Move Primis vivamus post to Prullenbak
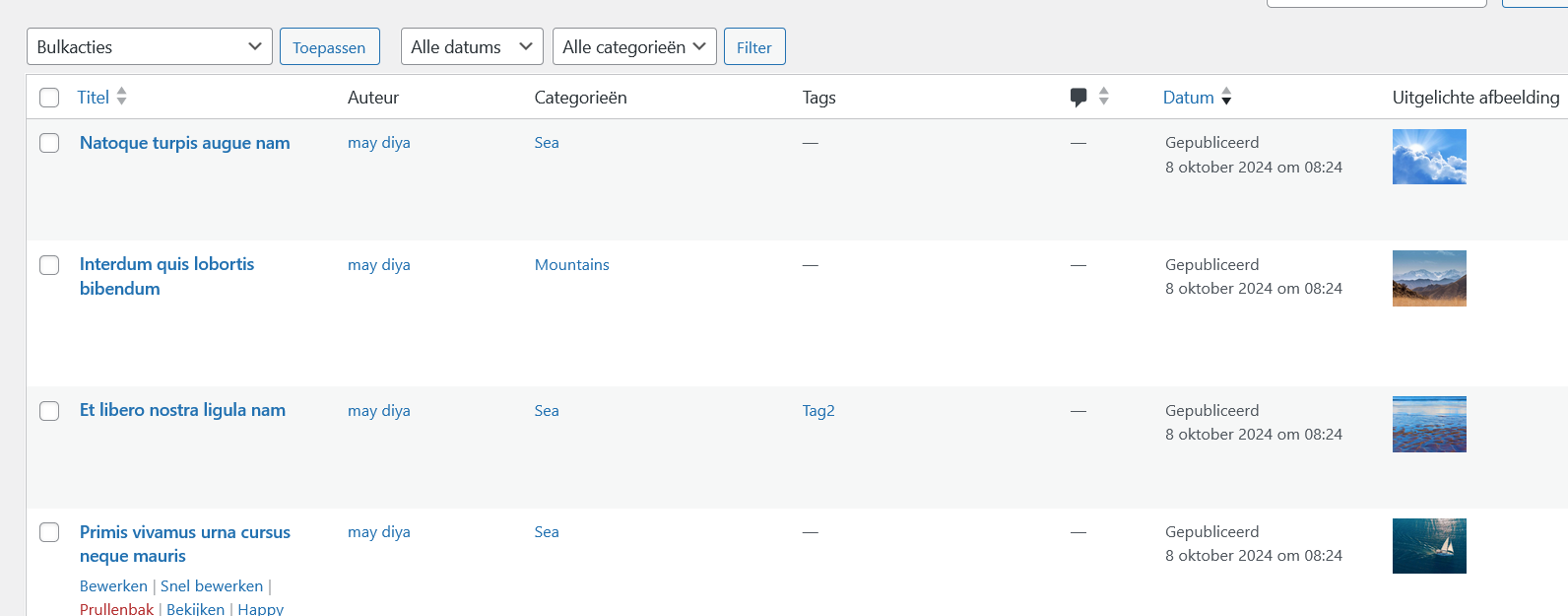 click(116, 609)
